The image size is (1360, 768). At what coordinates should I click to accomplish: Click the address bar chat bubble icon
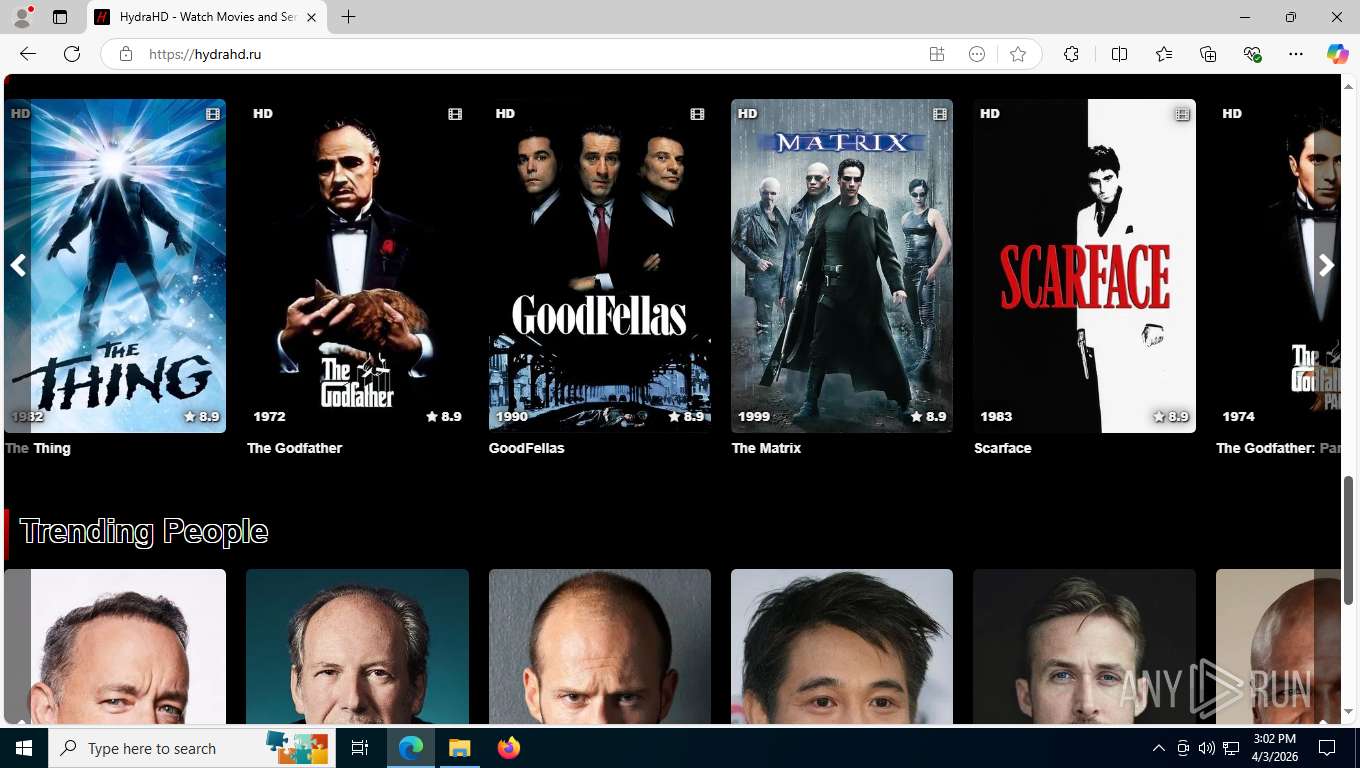click(x=977, y=54)
